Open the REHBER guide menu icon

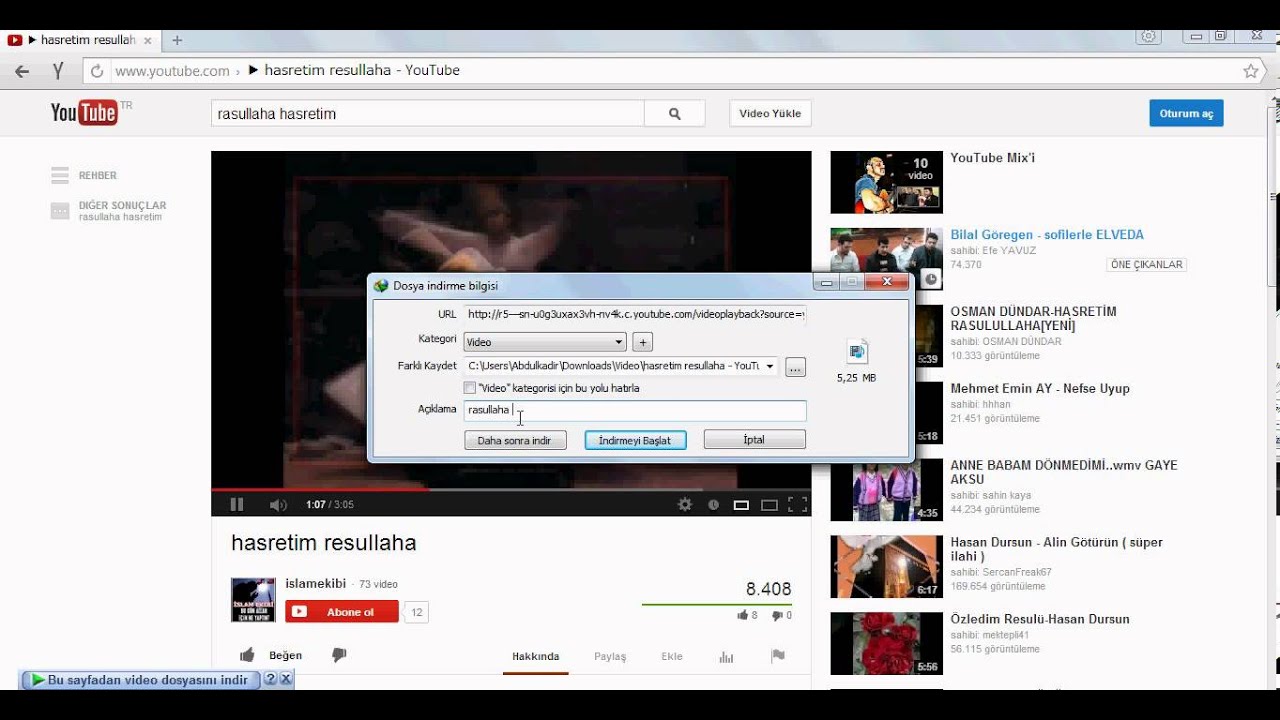point(60,175)
